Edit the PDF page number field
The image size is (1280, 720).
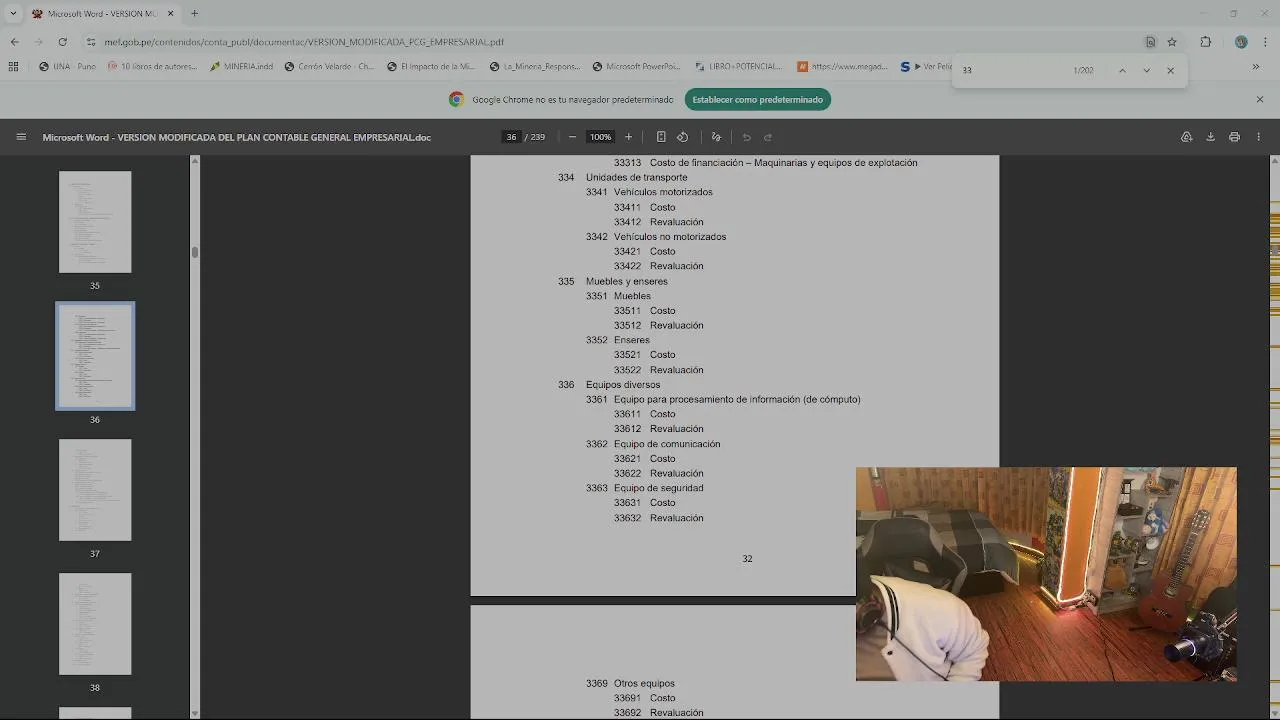tap(511, 137)
